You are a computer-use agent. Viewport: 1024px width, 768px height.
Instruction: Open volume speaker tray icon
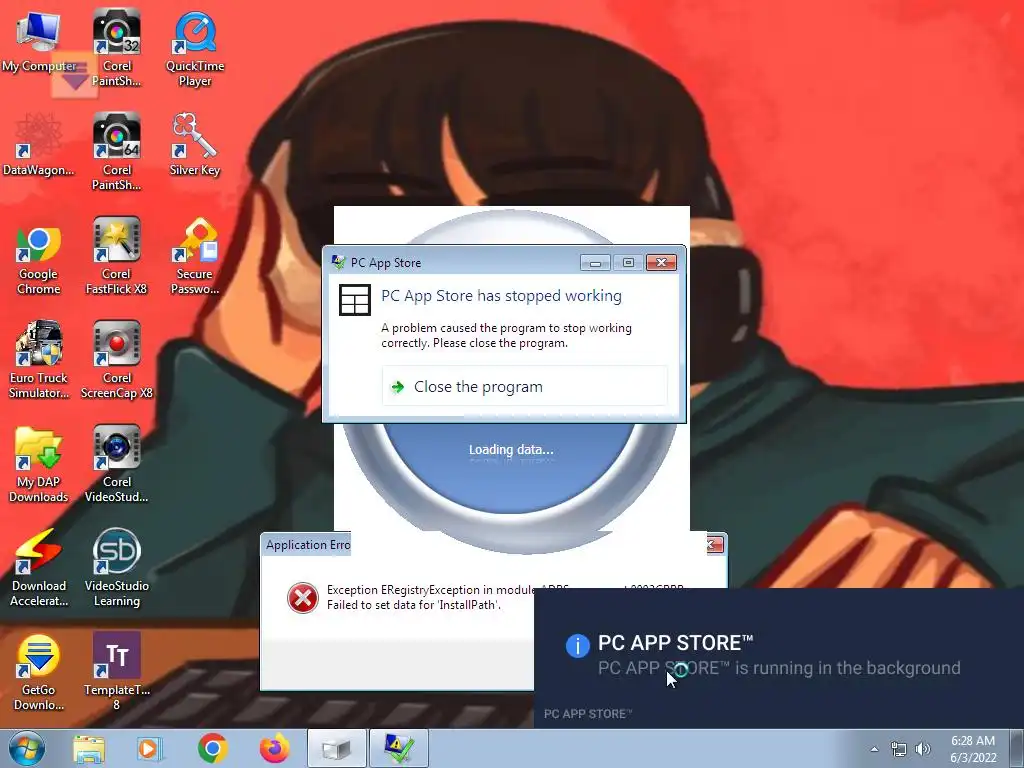[x=923, y=749]
